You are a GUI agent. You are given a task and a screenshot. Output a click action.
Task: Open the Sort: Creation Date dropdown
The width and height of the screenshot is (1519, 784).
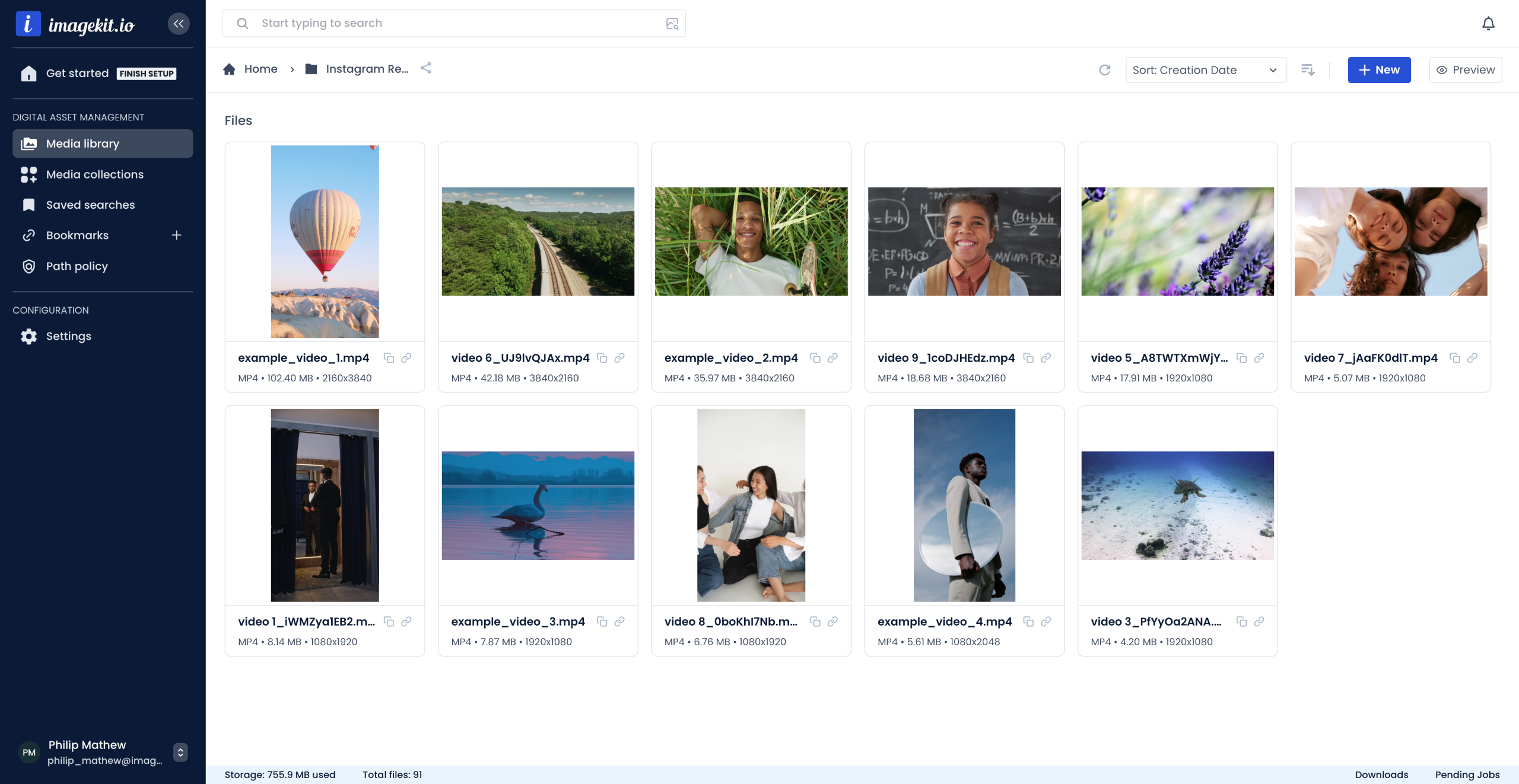click(x=1205, y=70)
